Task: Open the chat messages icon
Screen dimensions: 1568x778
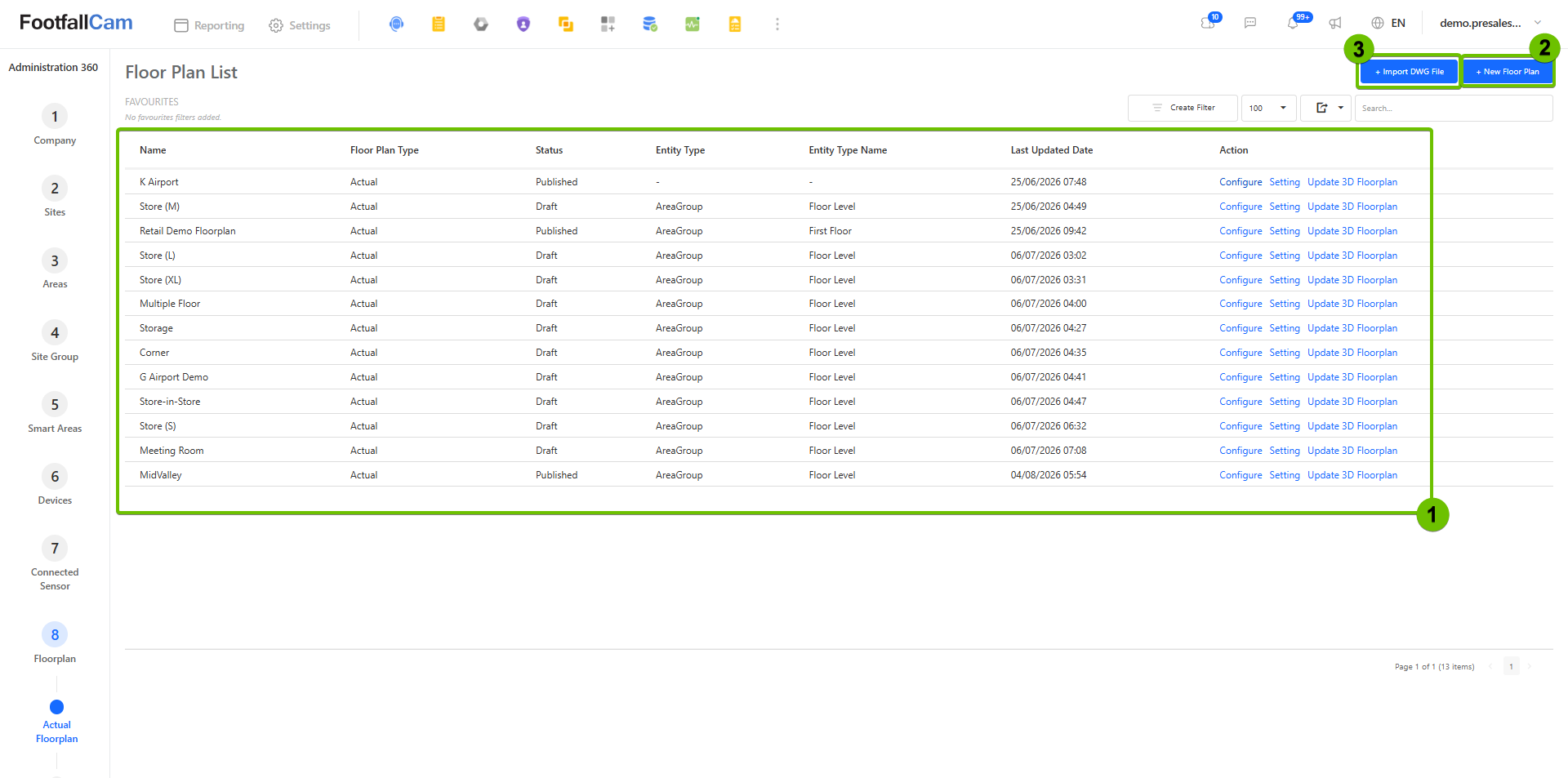Action: coord(1250,23)
